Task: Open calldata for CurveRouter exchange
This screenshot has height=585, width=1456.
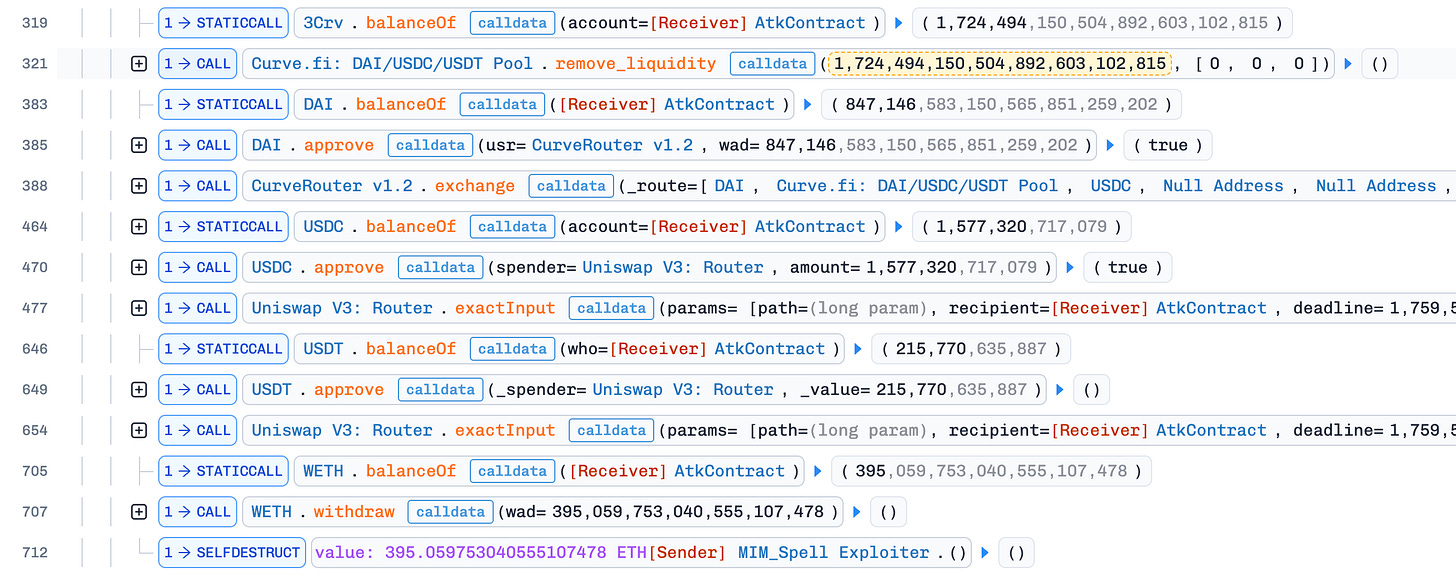Action: (x=571, y=186)
